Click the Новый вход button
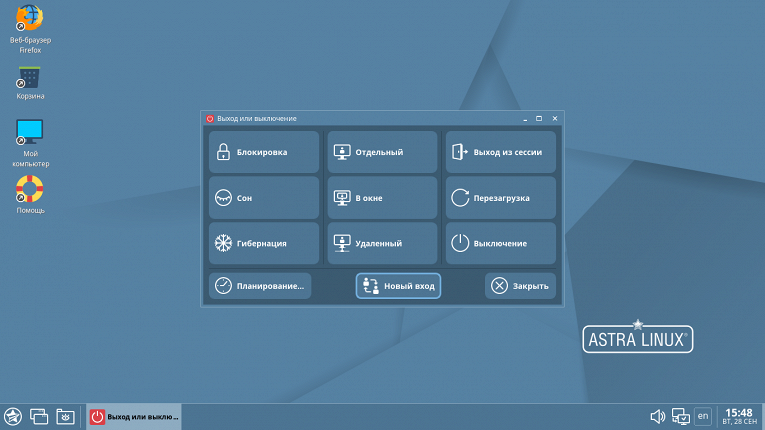This screenshot has height=430, width=765. click(398, 286)
